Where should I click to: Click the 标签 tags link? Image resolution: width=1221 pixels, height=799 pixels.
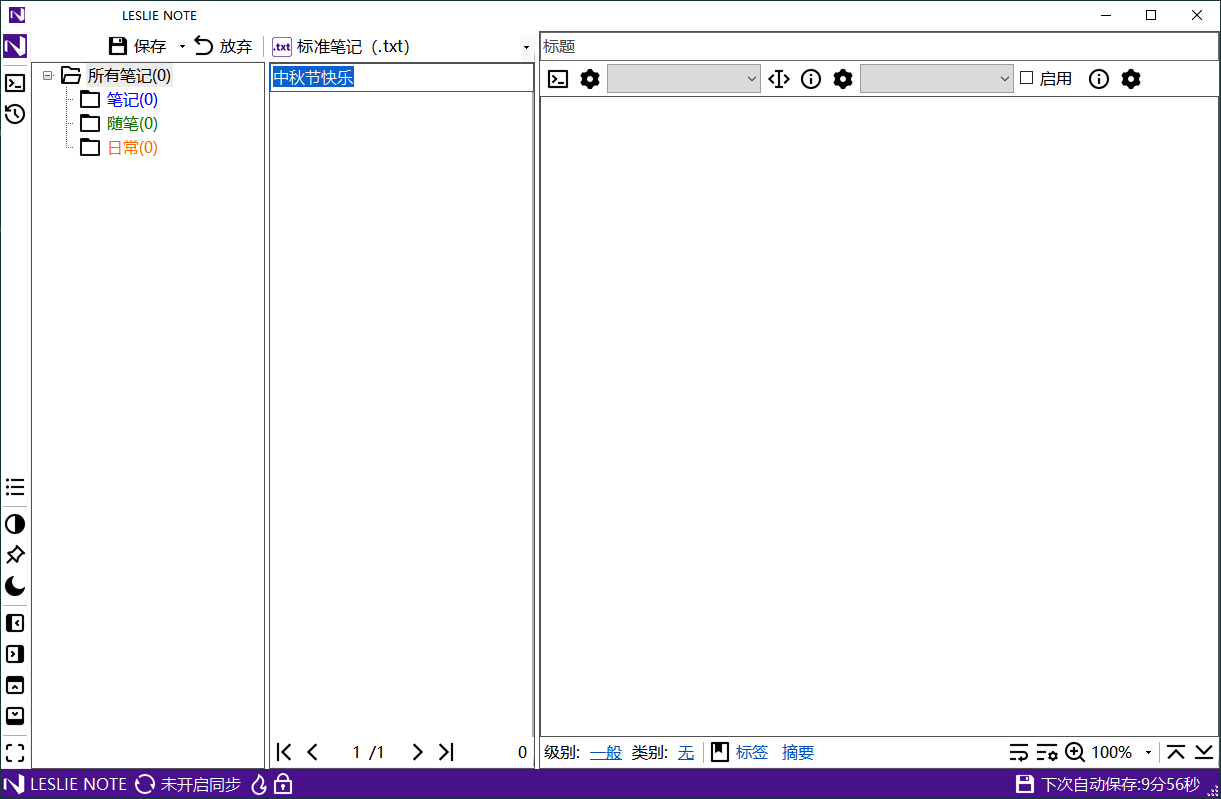752,753
